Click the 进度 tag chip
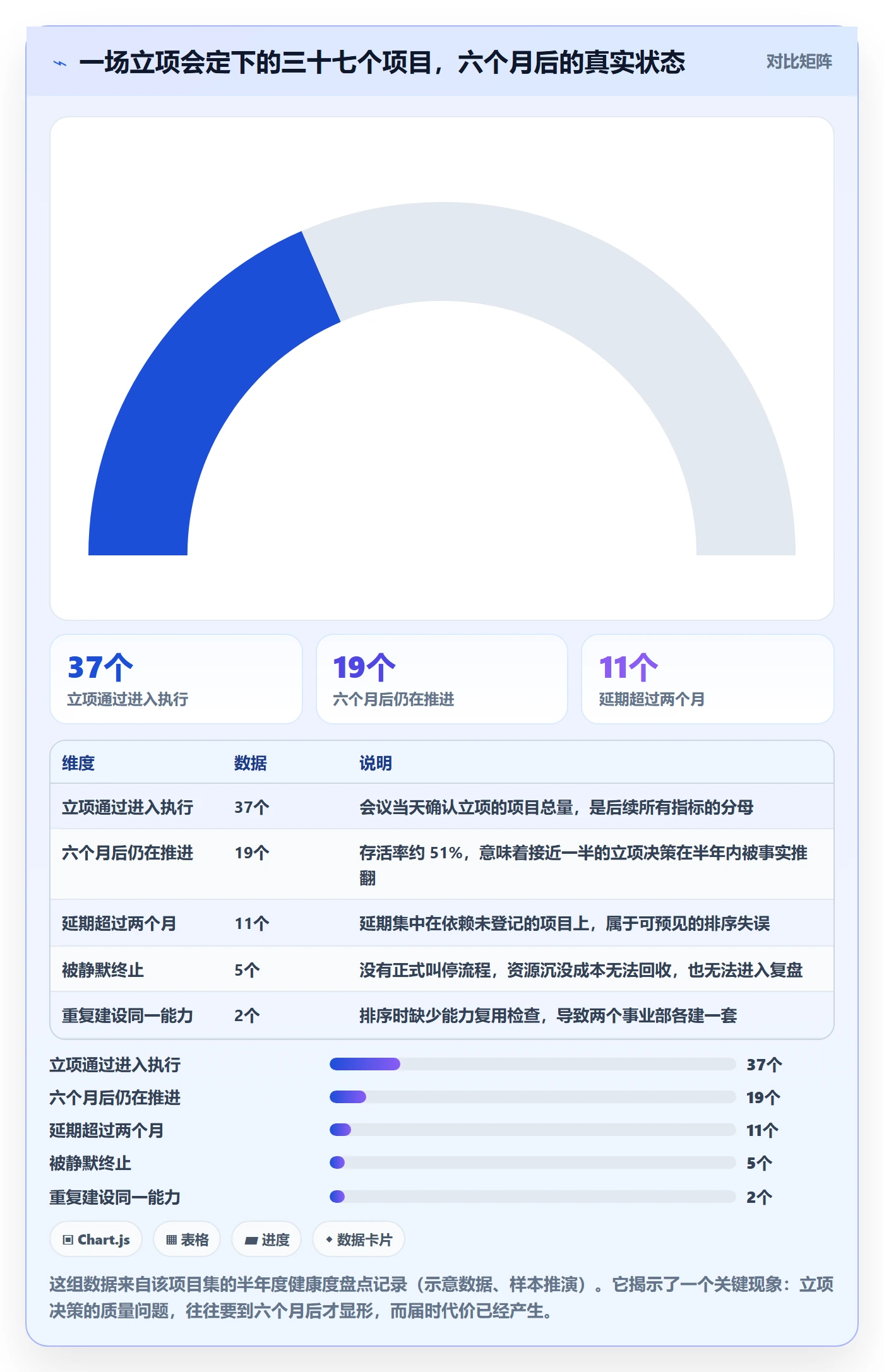 [266, 1239]
